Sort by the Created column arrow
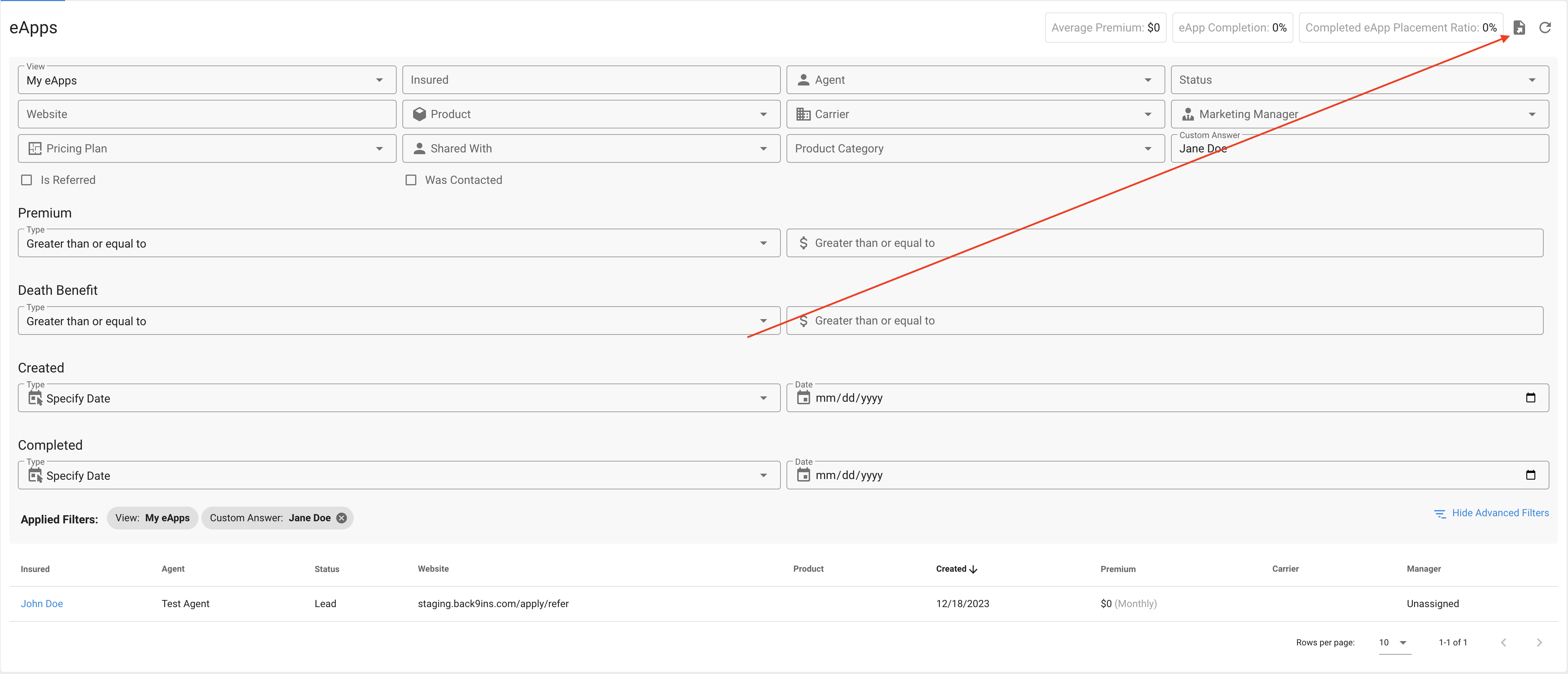1568x674 pixels. point(973,569)
